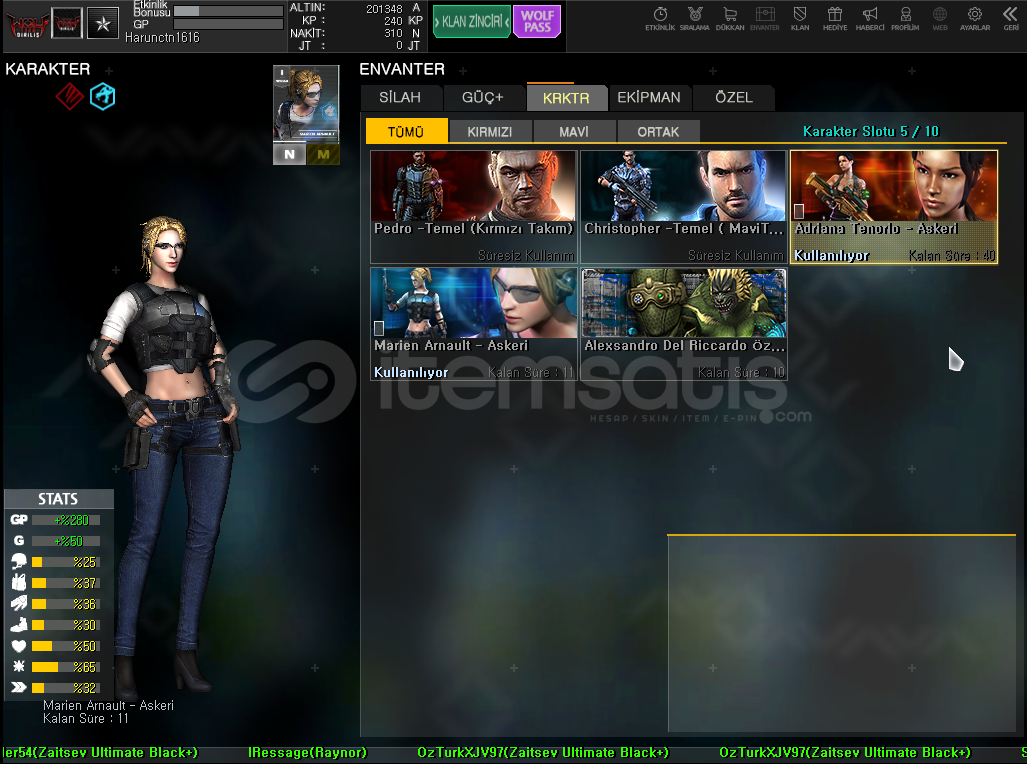The width and height of the screenshot is (1027, 764).
Task: Switch to the SİLAH tab
Action: click(400, 98)
